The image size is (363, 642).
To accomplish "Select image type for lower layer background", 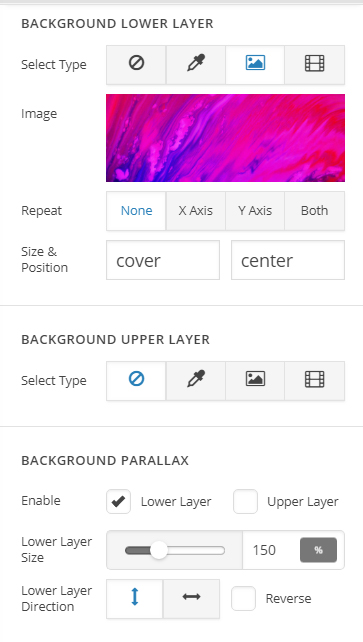I will (255, 65).
